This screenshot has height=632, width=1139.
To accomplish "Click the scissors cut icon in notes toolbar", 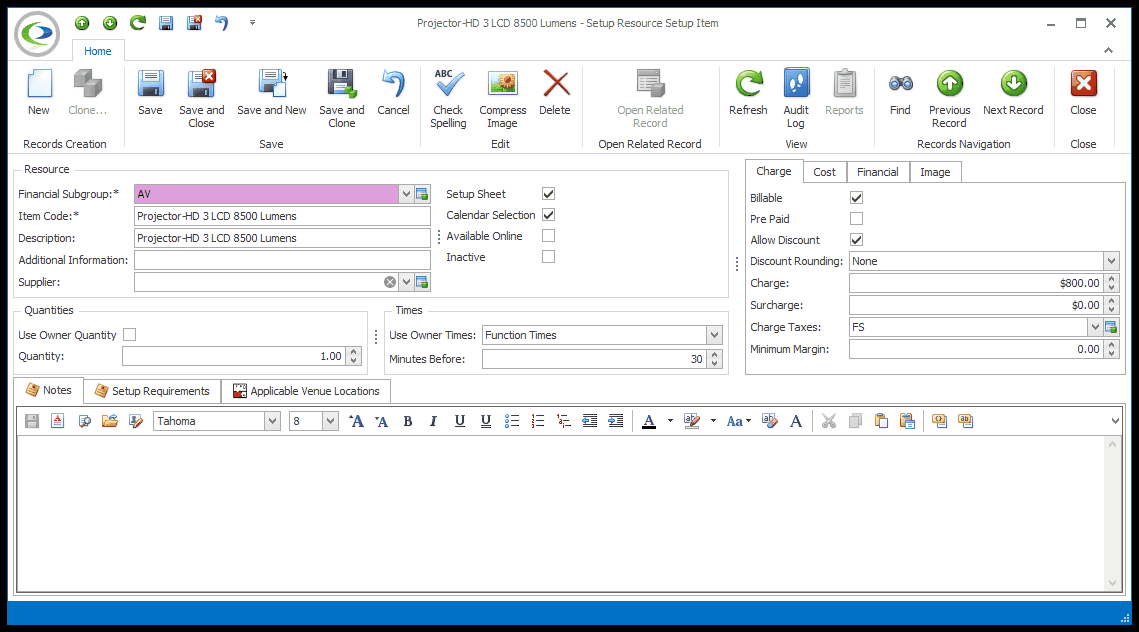I will tap(829, 421).
